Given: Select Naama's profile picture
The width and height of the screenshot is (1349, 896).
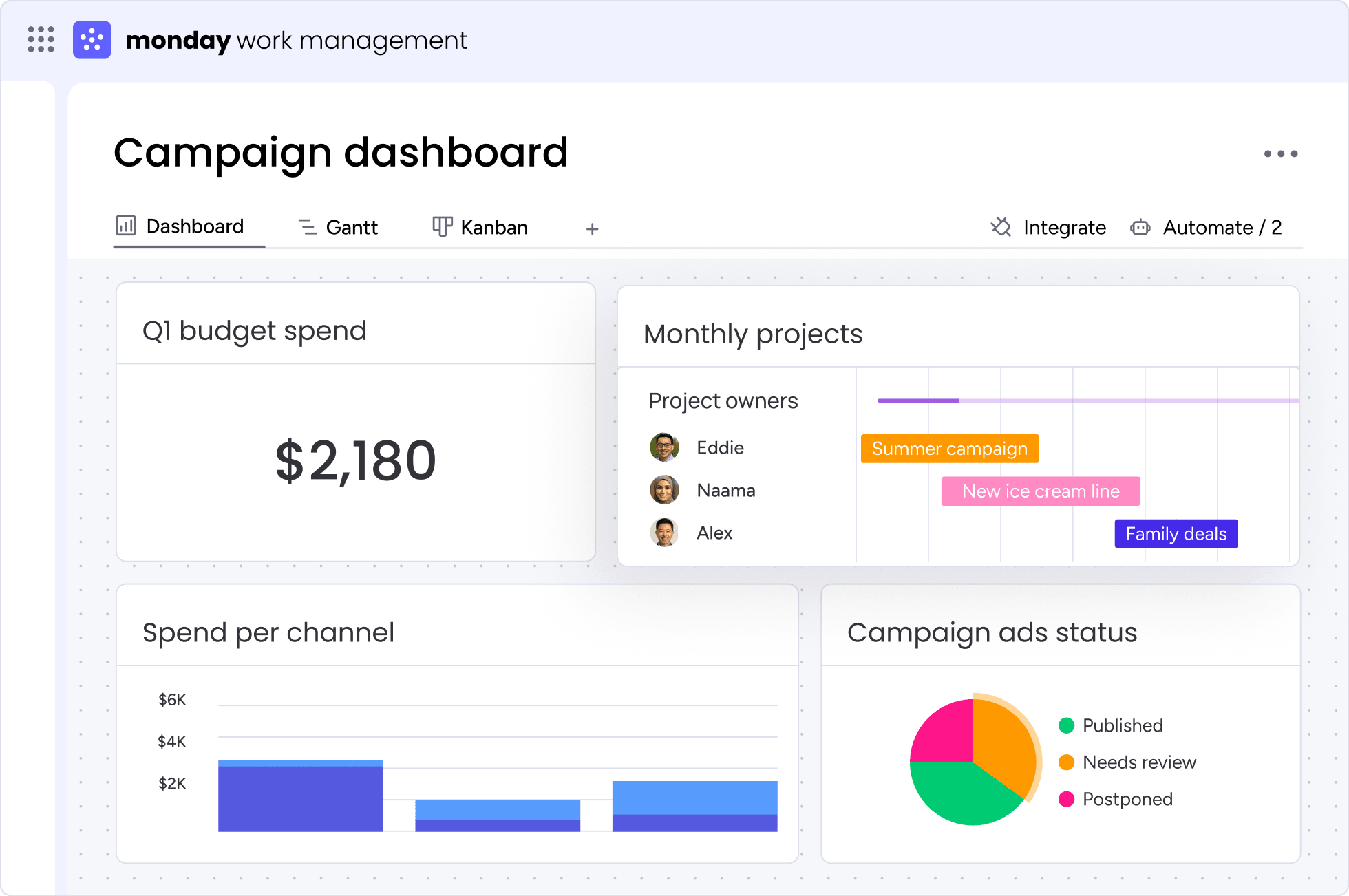Looking at the screenshot, I should [x=664, y=490].
